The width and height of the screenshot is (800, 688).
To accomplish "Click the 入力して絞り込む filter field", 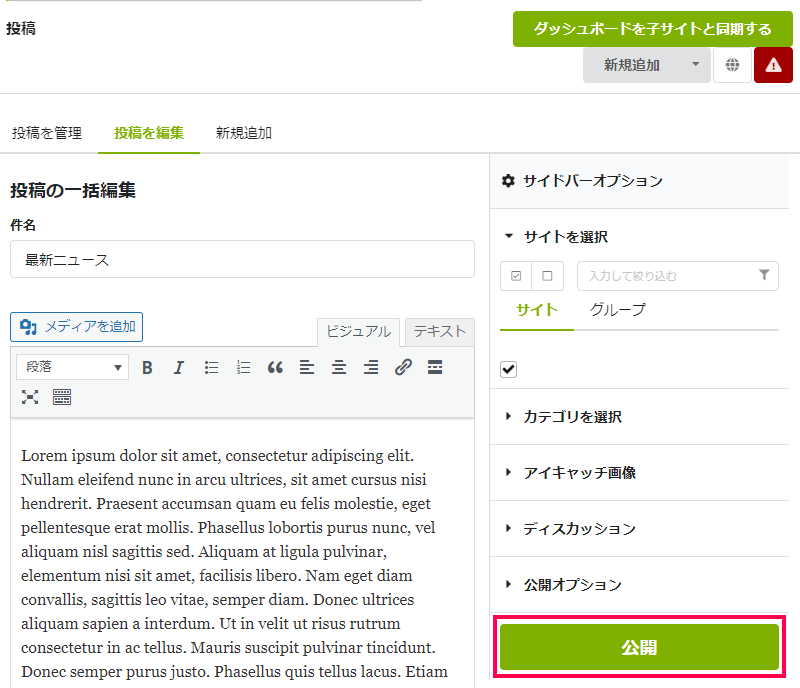I will (x=678, y=276).
